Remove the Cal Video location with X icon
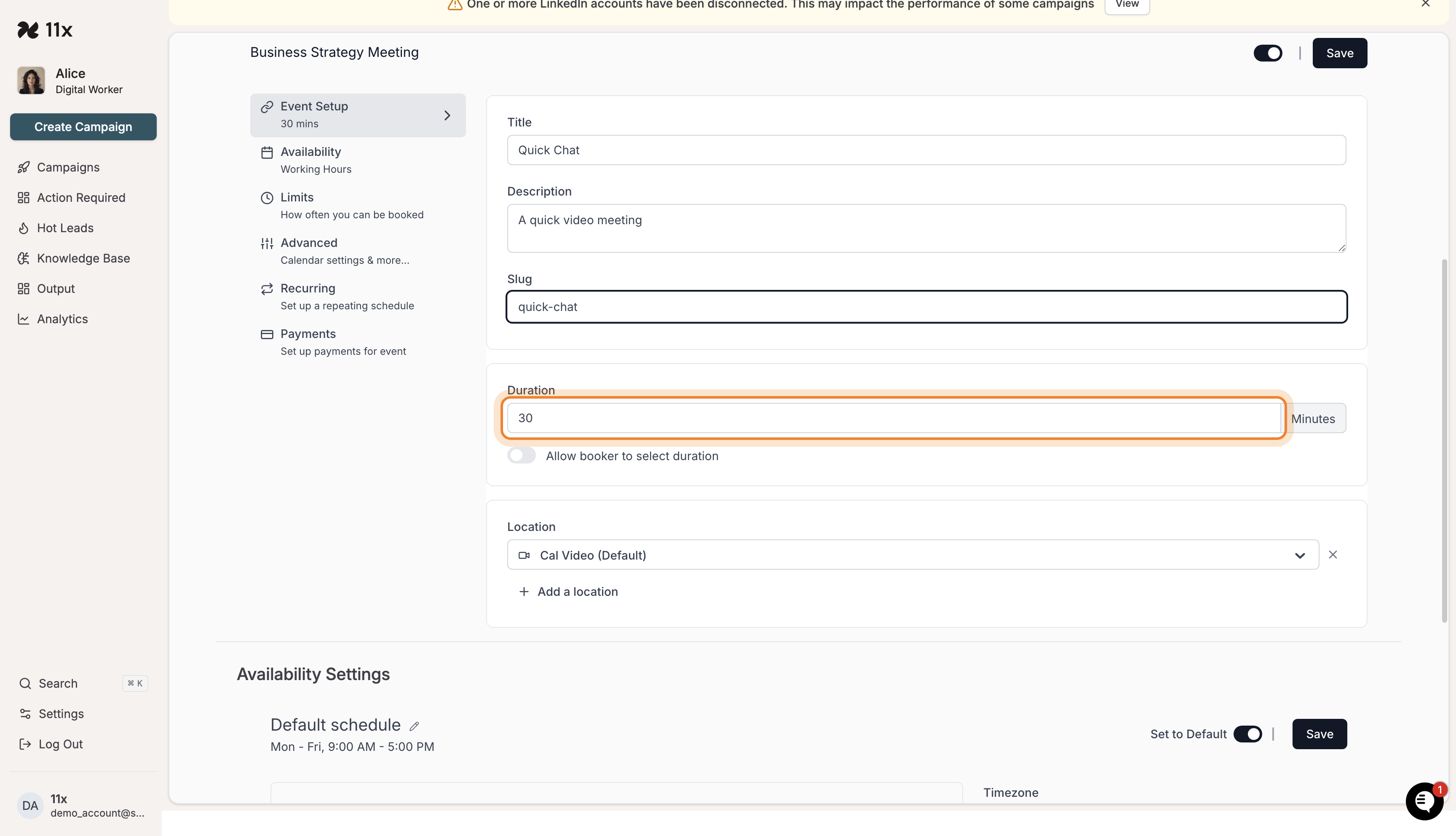The height and width of the screenshot is (836, 1456). pyautogui.click(x=1333, y=555)
